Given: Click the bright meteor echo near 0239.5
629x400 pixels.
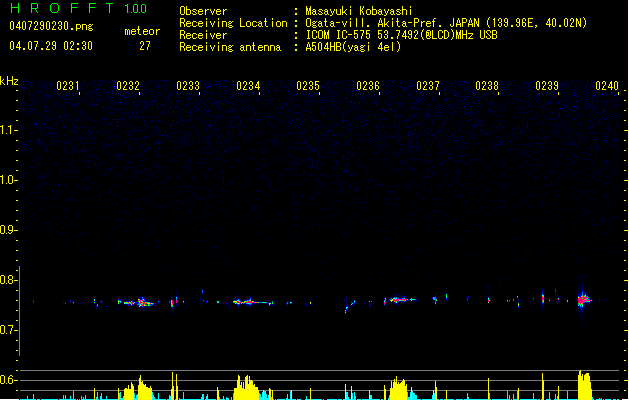Looking at the screenshot, I should click(x=583, y=299).
